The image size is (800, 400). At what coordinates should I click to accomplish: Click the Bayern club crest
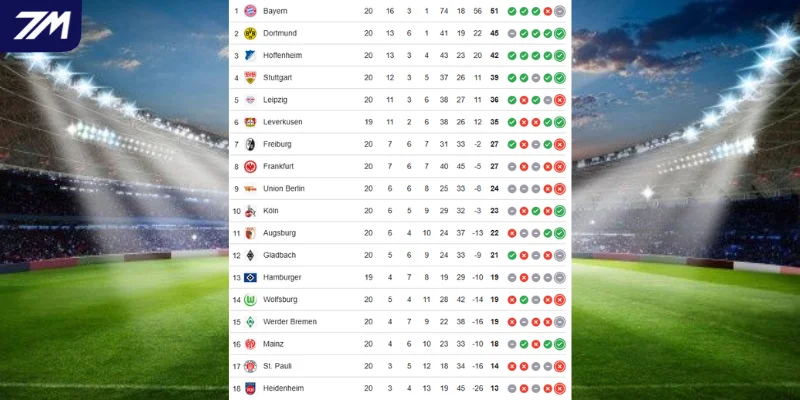[x=250, y=11]
